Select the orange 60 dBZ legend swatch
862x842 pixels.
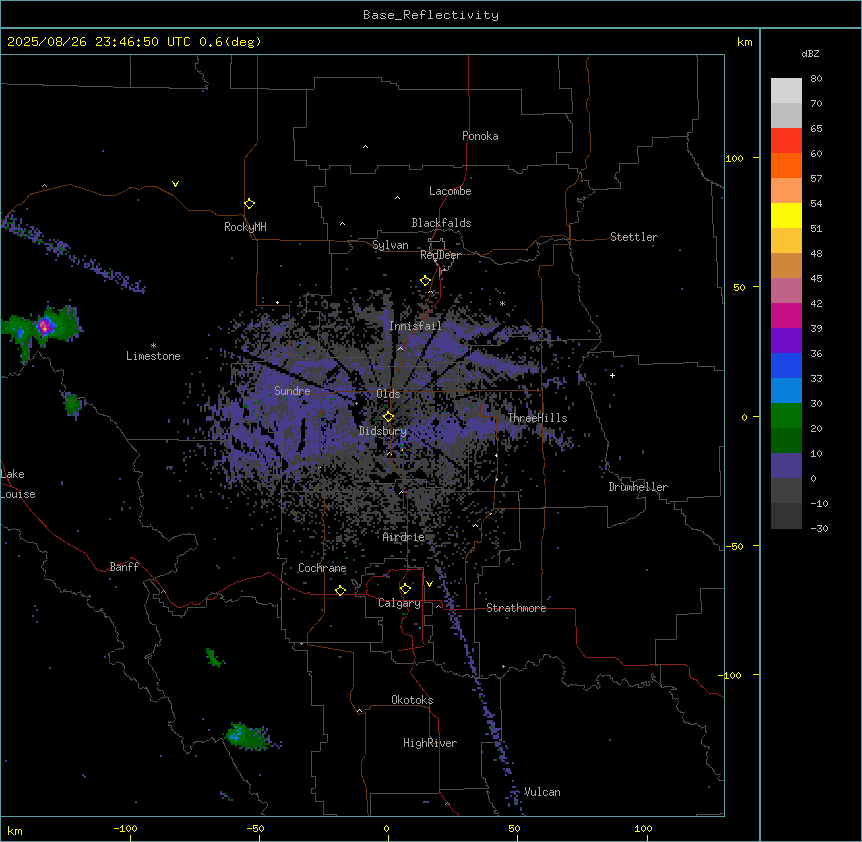(786, 165)
